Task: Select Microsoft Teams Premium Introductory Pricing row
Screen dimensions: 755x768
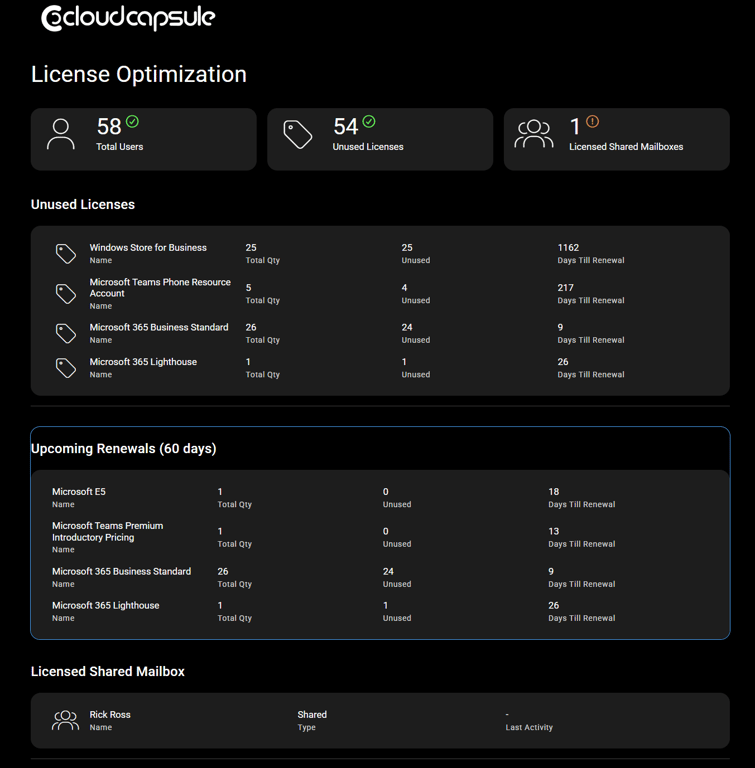Action: tap(107, 531)
